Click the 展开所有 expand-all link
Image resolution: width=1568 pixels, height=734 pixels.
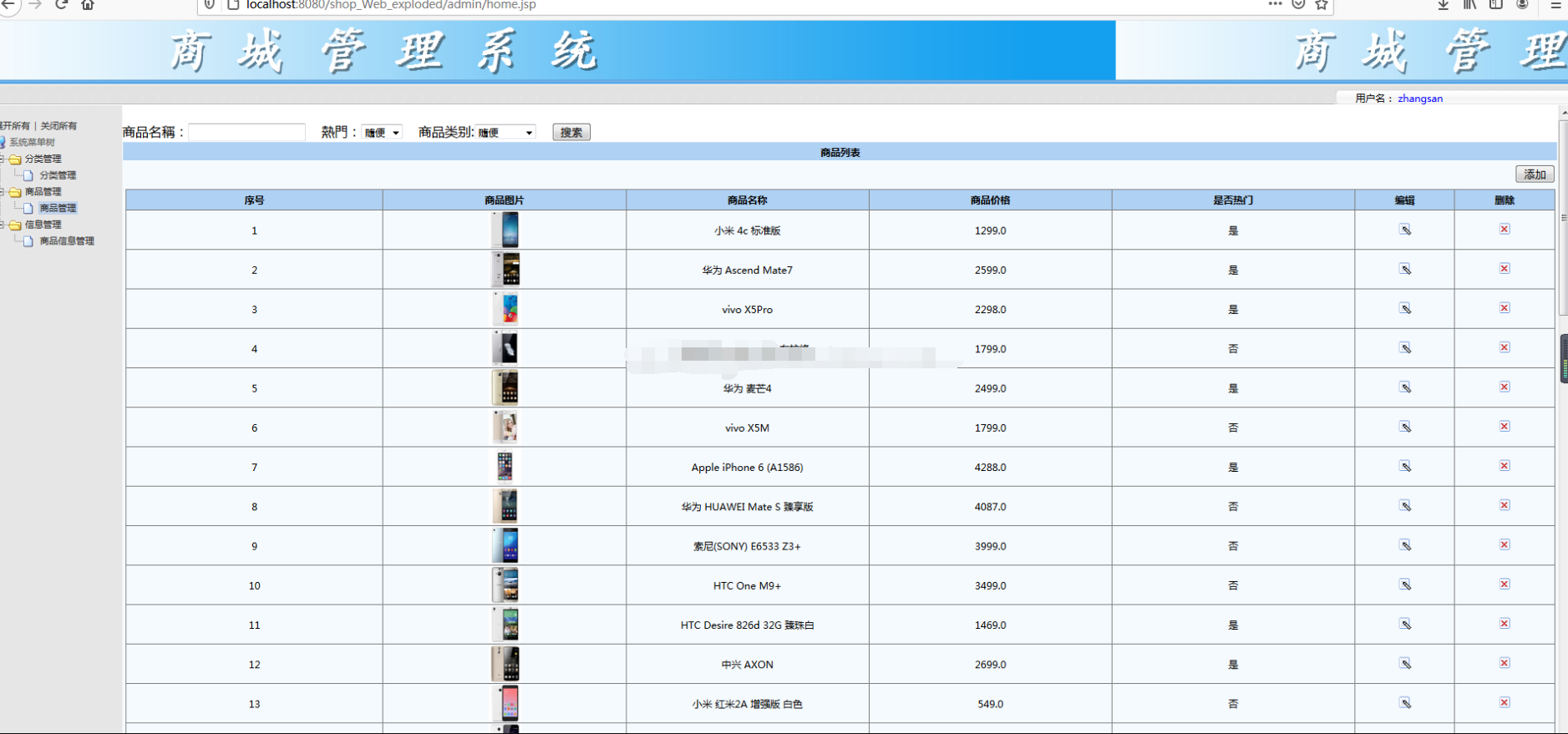point(15,125)
